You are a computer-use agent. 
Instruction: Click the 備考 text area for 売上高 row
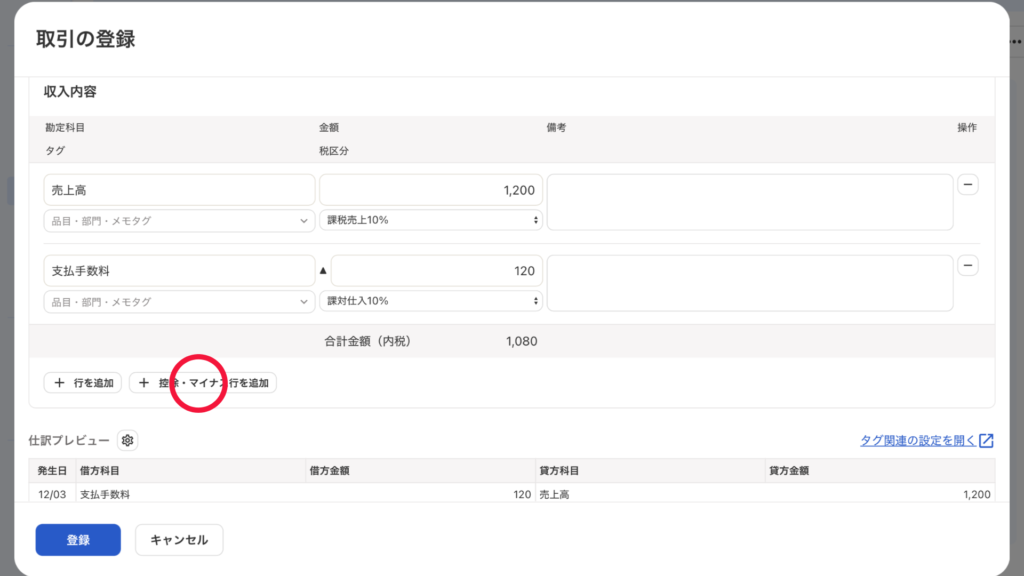[750, 203]
